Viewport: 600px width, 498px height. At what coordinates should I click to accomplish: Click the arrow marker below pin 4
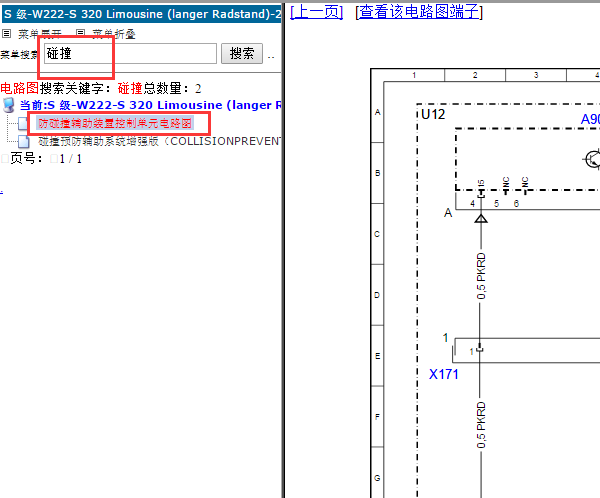click(481, 219)
